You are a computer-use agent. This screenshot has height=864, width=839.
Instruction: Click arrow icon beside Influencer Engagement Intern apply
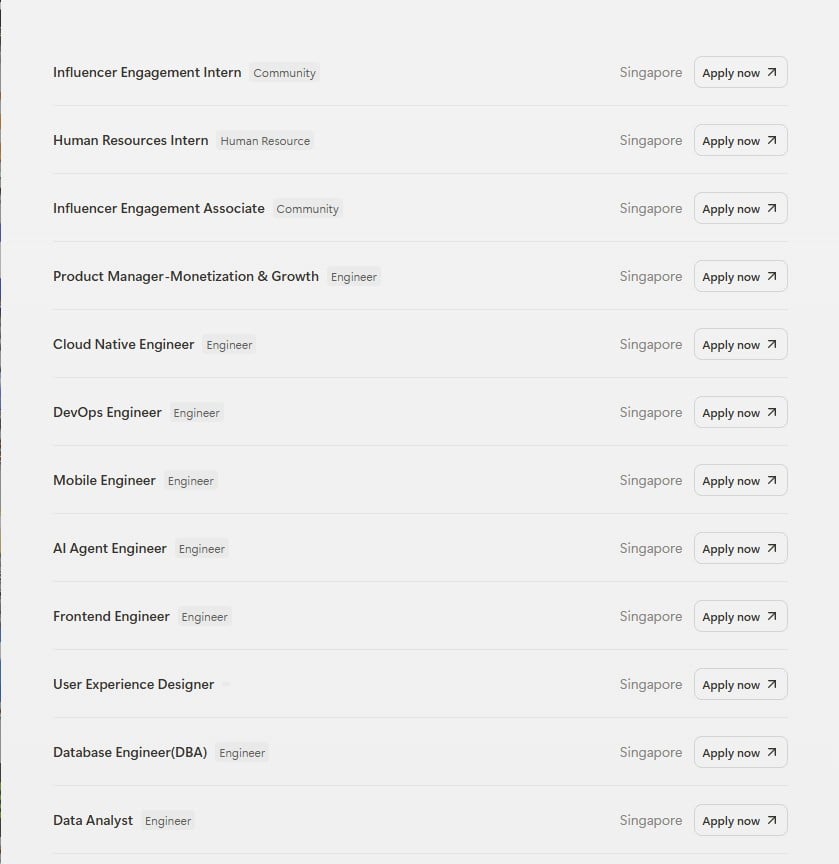(x=772, y=72)
